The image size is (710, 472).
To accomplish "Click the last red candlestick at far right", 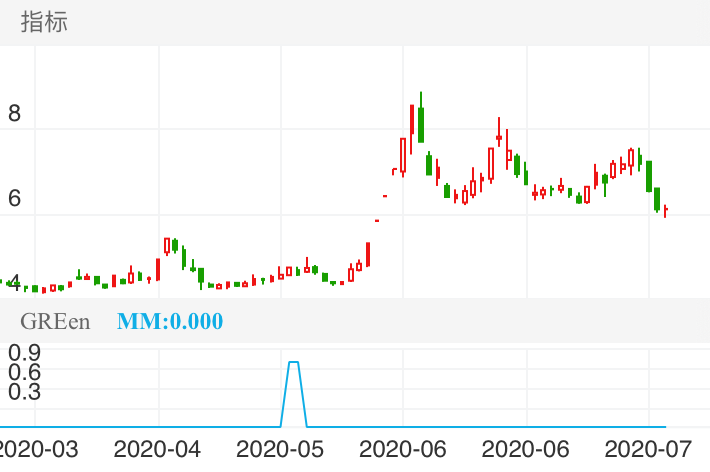I will 665,210.
